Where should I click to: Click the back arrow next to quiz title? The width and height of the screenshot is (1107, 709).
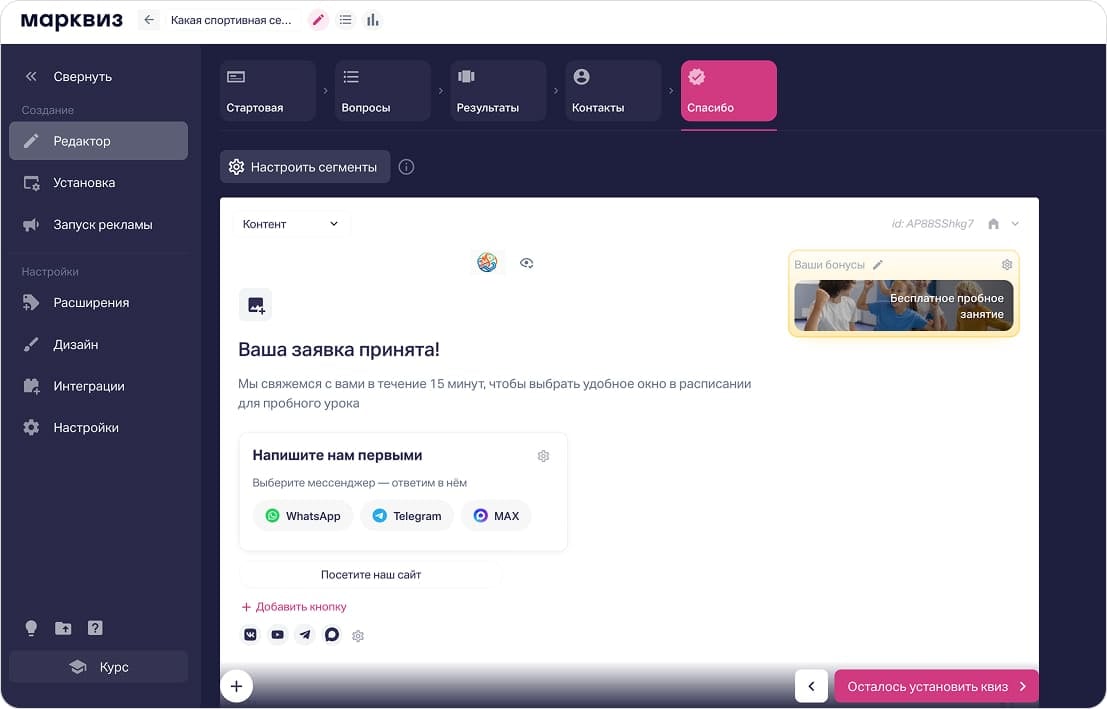tap(148, 20)
